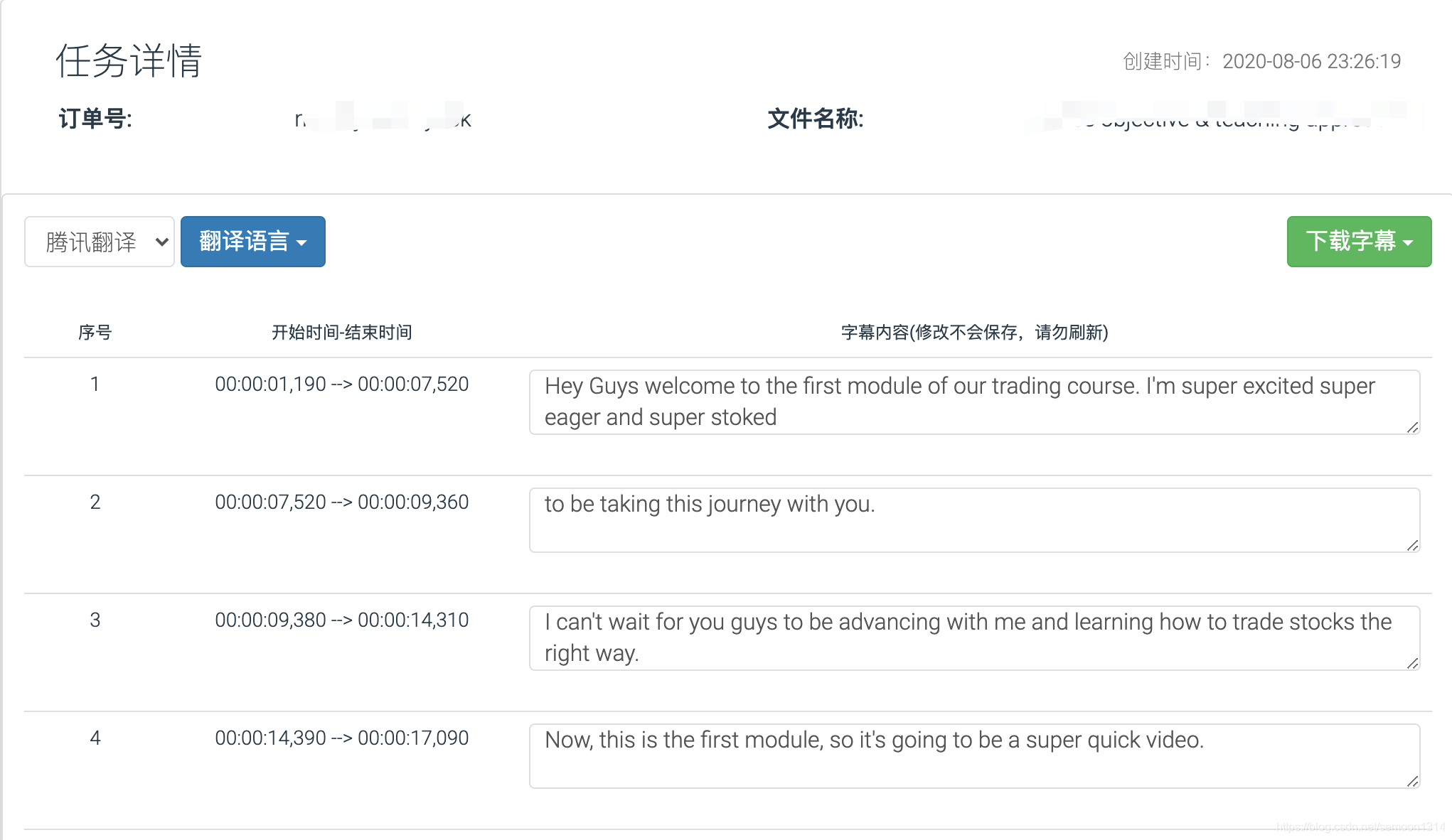The image size is (1452, 840).
Task: Click the 字幕内容 column header
Action: 973,333
